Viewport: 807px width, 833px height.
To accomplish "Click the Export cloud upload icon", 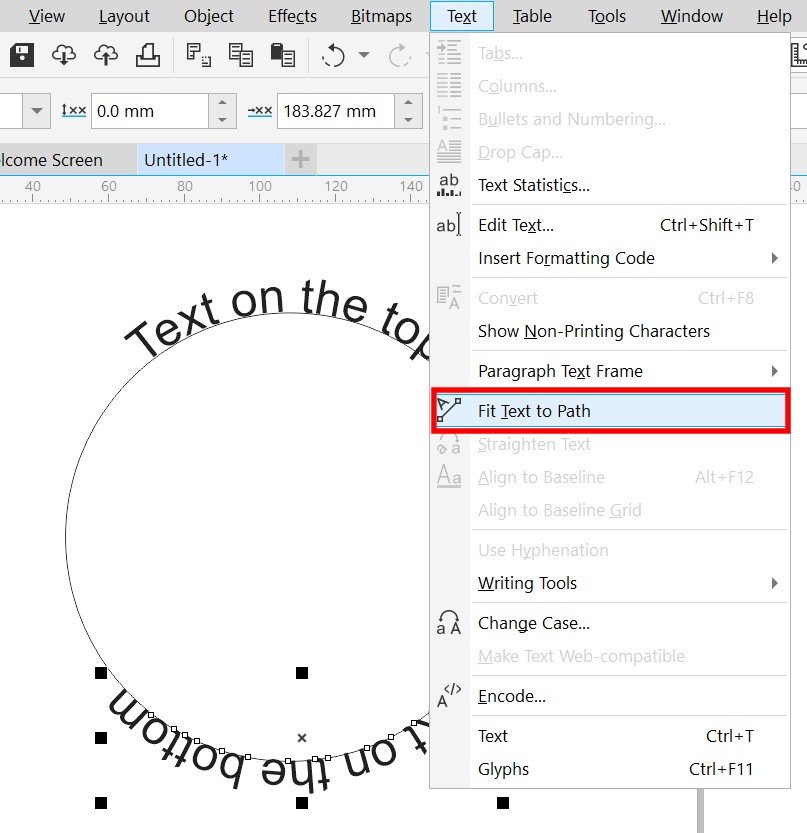I will pyautogui.click(x=105, y=56).
